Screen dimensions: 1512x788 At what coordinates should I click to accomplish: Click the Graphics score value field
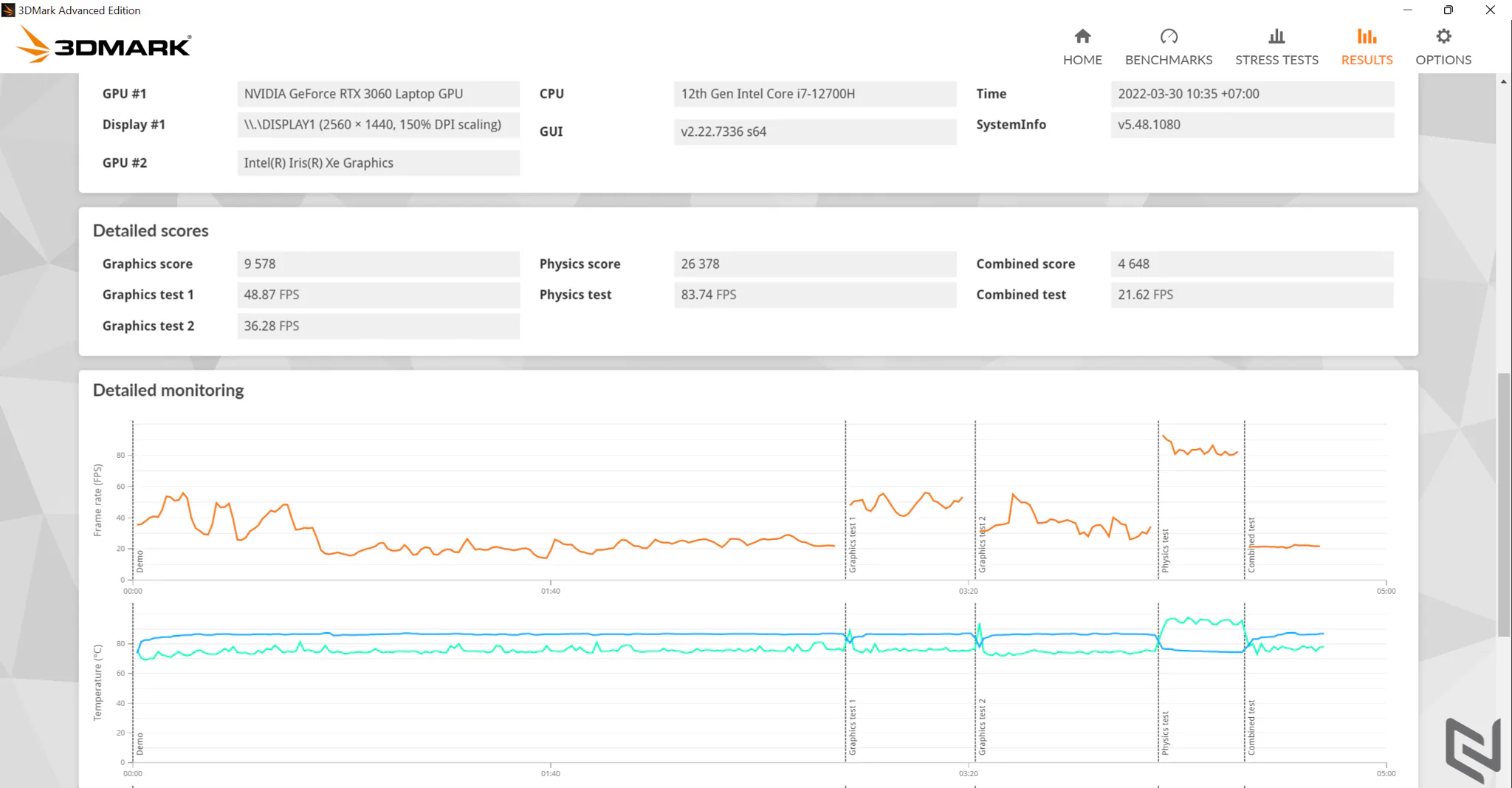coord(378,264)
